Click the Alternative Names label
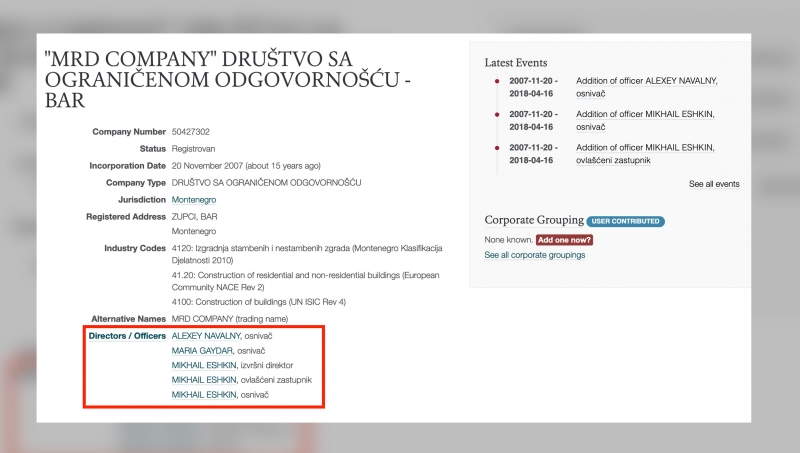This screenshot has width=800, height=453. pos(129,319)
